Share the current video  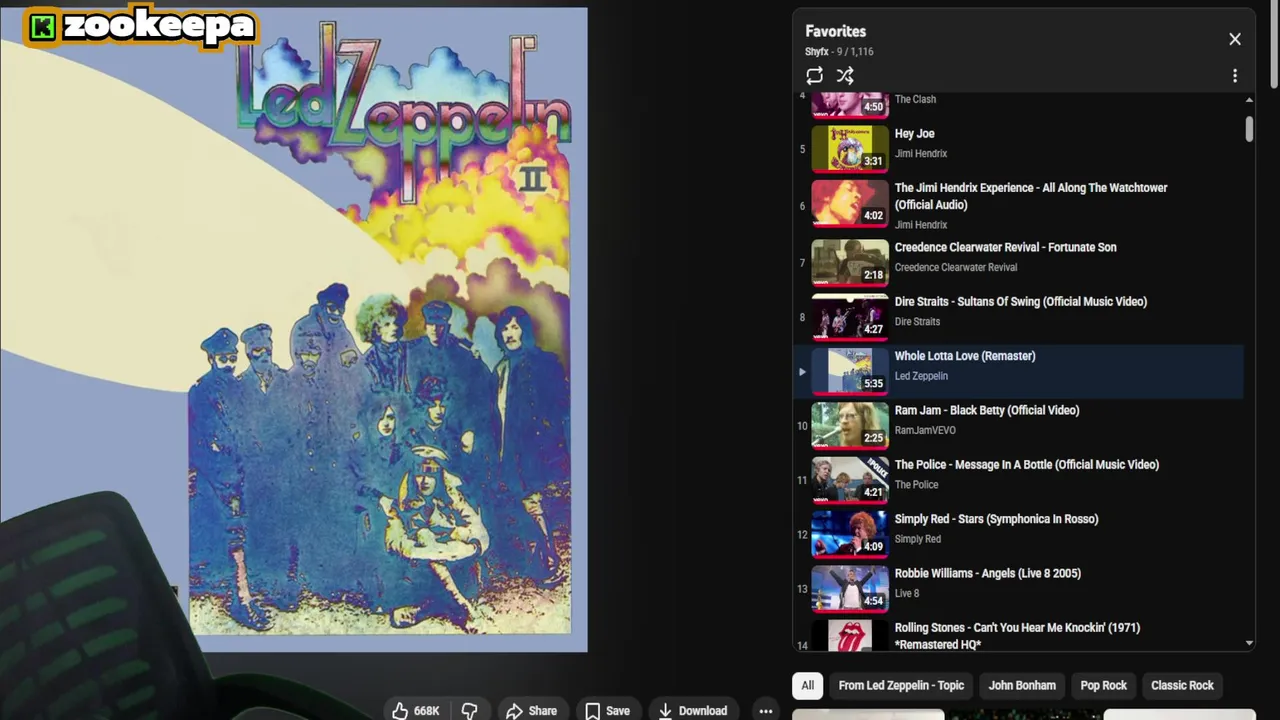tap(531, 710)
